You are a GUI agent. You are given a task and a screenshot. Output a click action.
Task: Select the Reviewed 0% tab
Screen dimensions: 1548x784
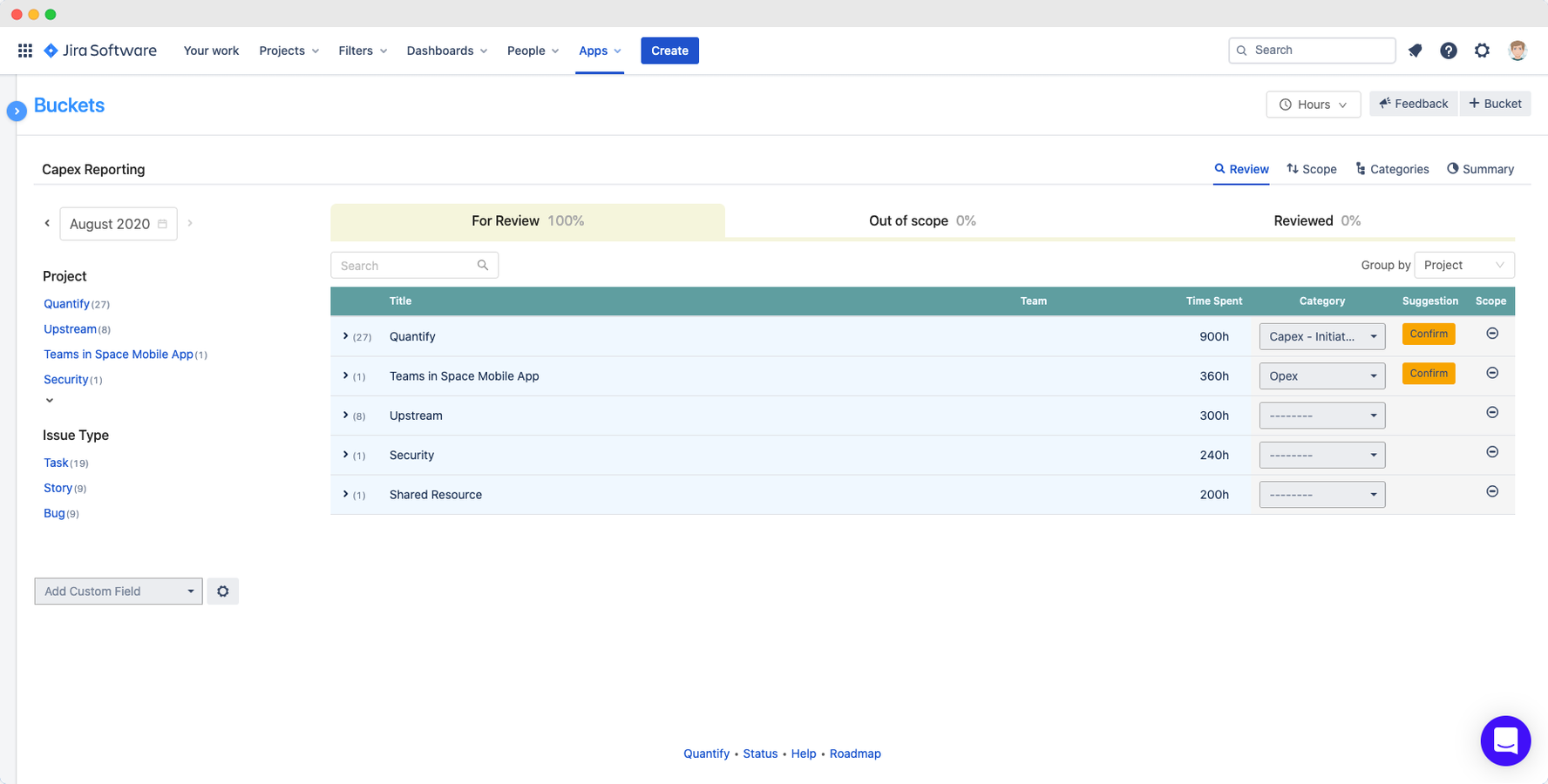click(x=1317, y=221)
